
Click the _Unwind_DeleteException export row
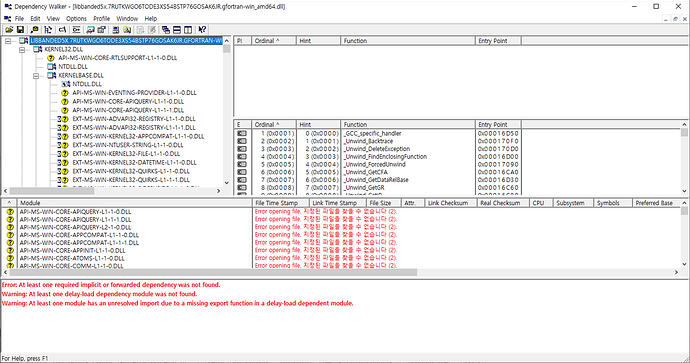click(377, 149)
